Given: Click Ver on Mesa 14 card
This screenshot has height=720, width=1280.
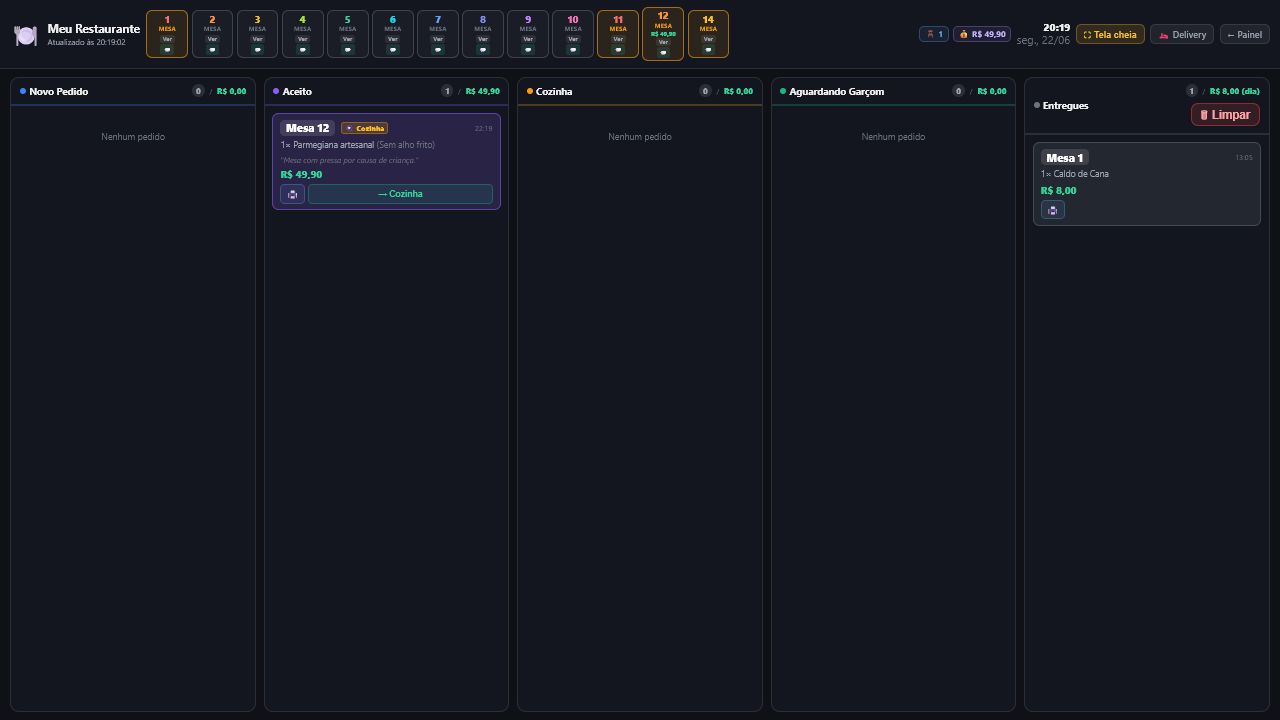Looking at the screenshot, I should point(708,39).
